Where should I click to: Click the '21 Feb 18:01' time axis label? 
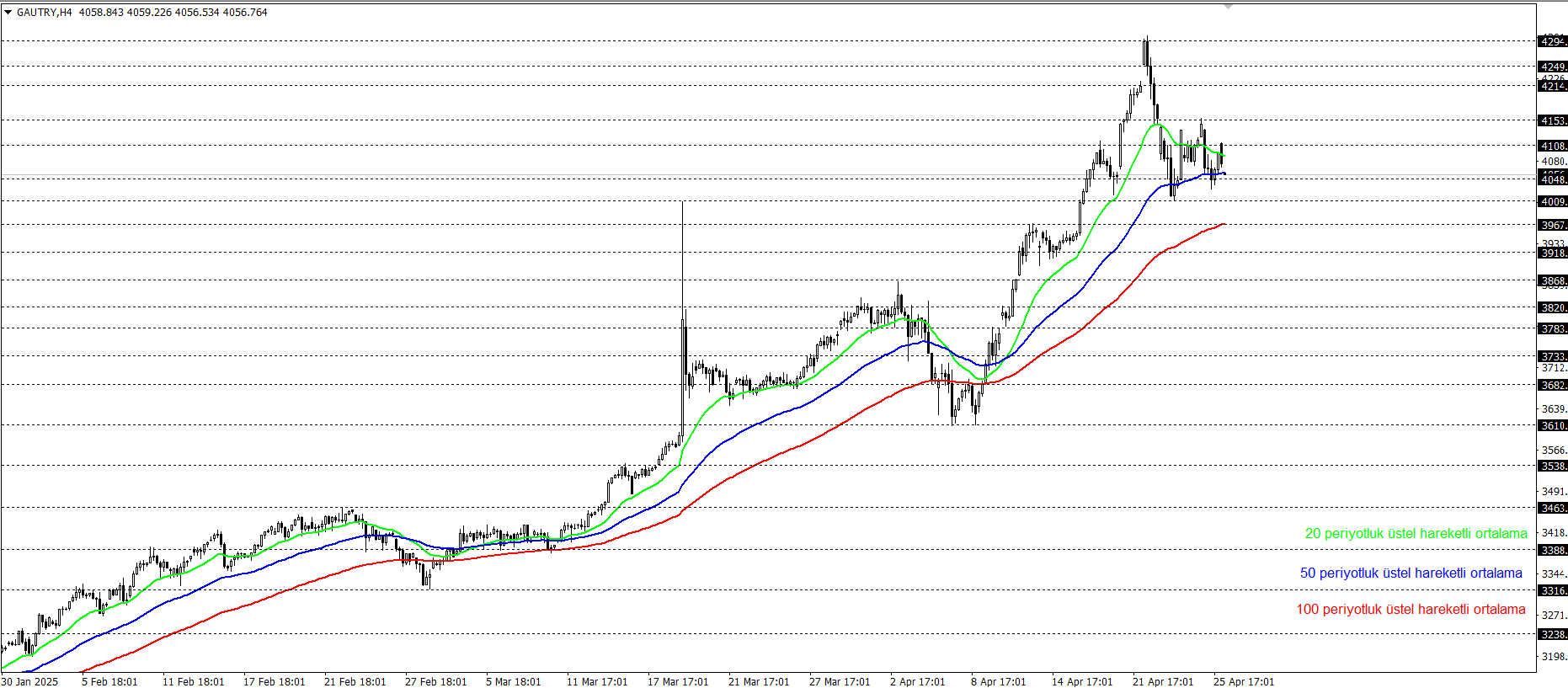(x=355, y=682)
